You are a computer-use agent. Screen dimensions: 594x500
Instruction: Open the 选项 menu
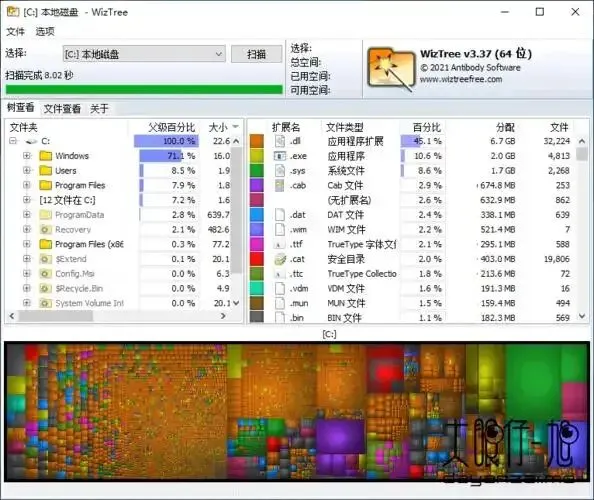coord(45,31)
